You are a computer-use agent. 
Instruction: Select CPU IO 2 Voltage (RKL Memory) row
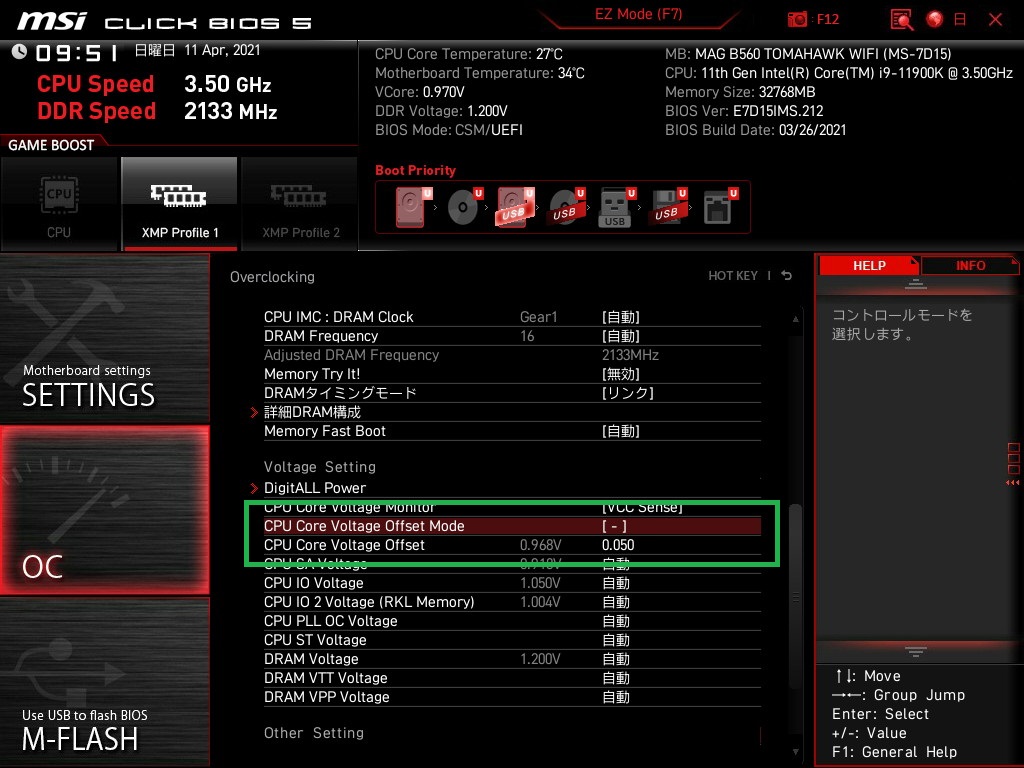pos(512,601)
